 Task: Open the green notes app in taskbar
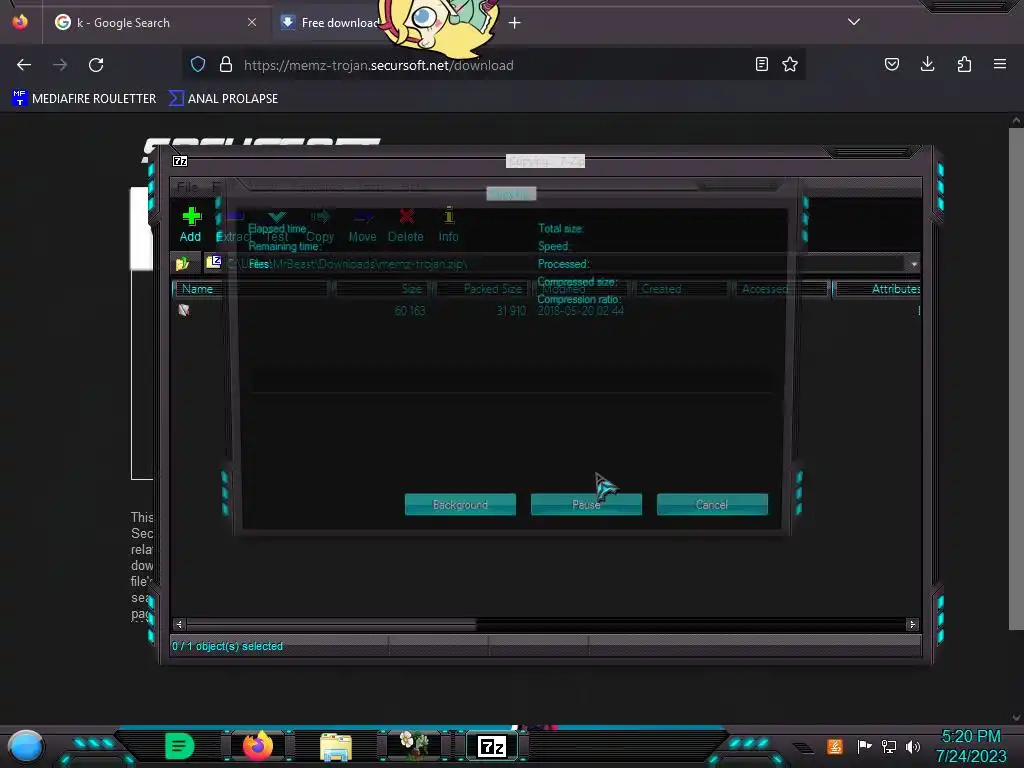tap(179, 746)
